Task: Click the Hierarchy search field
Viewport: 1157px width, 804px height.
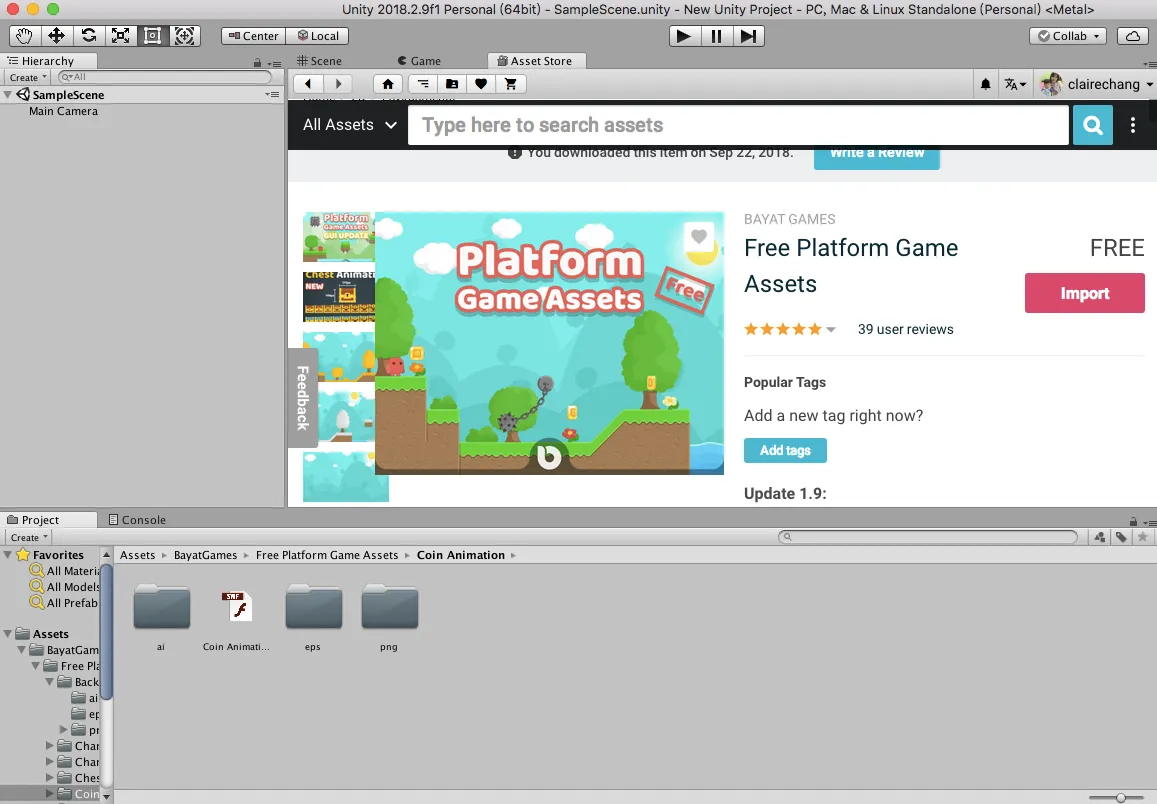Action: pyautogui.click(x=165, y=77)
